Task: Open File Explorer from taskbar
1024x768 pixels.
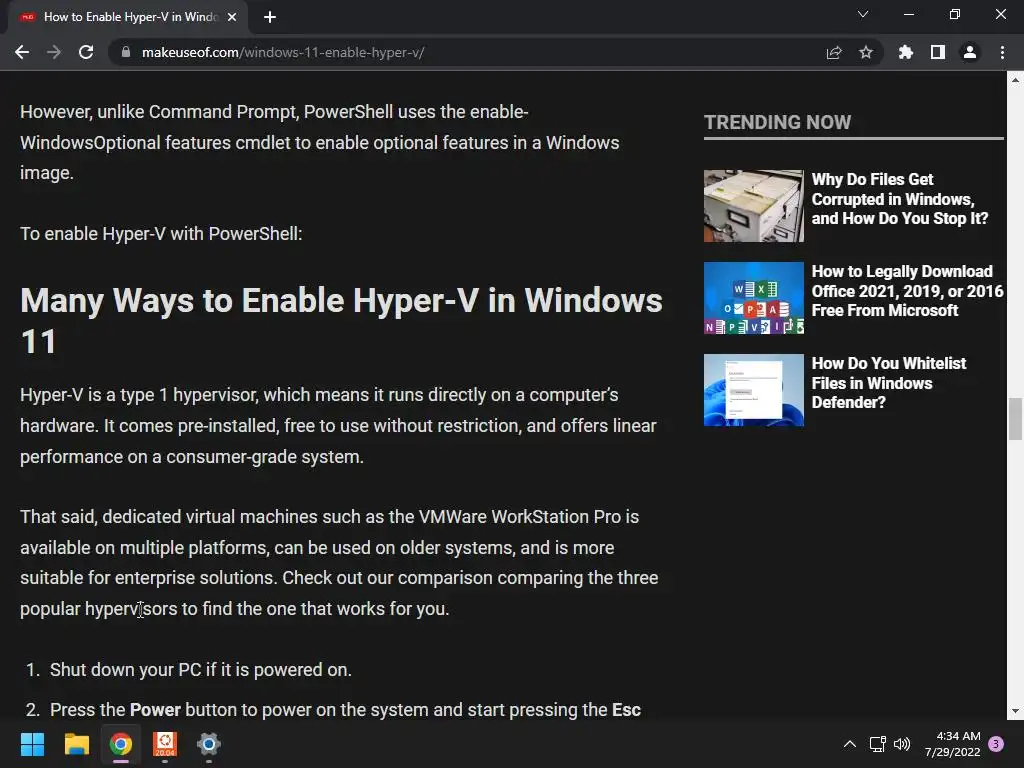Action: coord(76,744)
